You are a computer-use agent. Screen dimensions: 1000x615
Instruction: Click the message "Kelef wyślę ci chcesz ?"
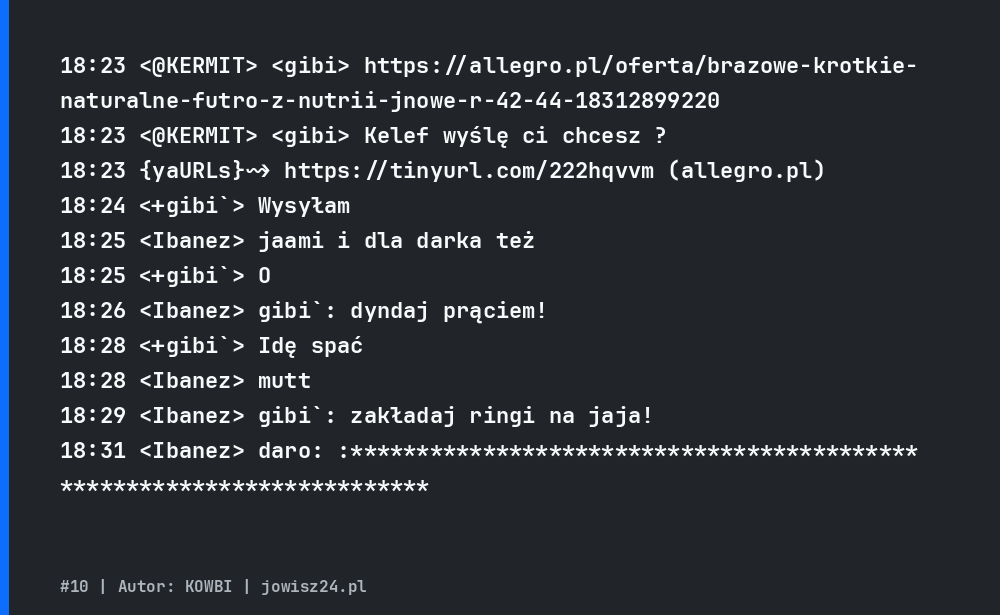pyautogui.click(x=515, y=136)
